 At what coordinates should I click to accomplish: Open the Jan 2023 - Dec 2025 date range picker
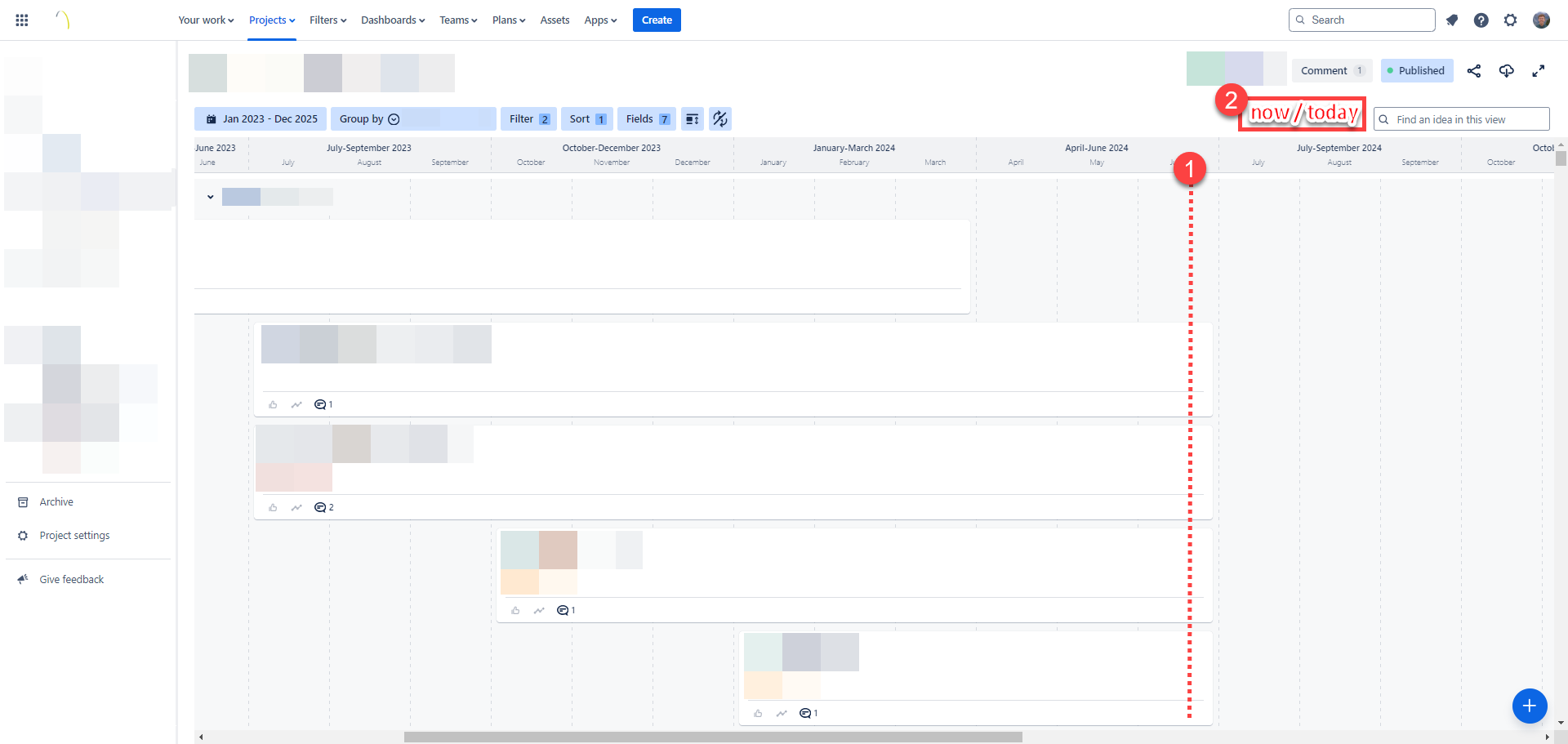pos(261,119)
